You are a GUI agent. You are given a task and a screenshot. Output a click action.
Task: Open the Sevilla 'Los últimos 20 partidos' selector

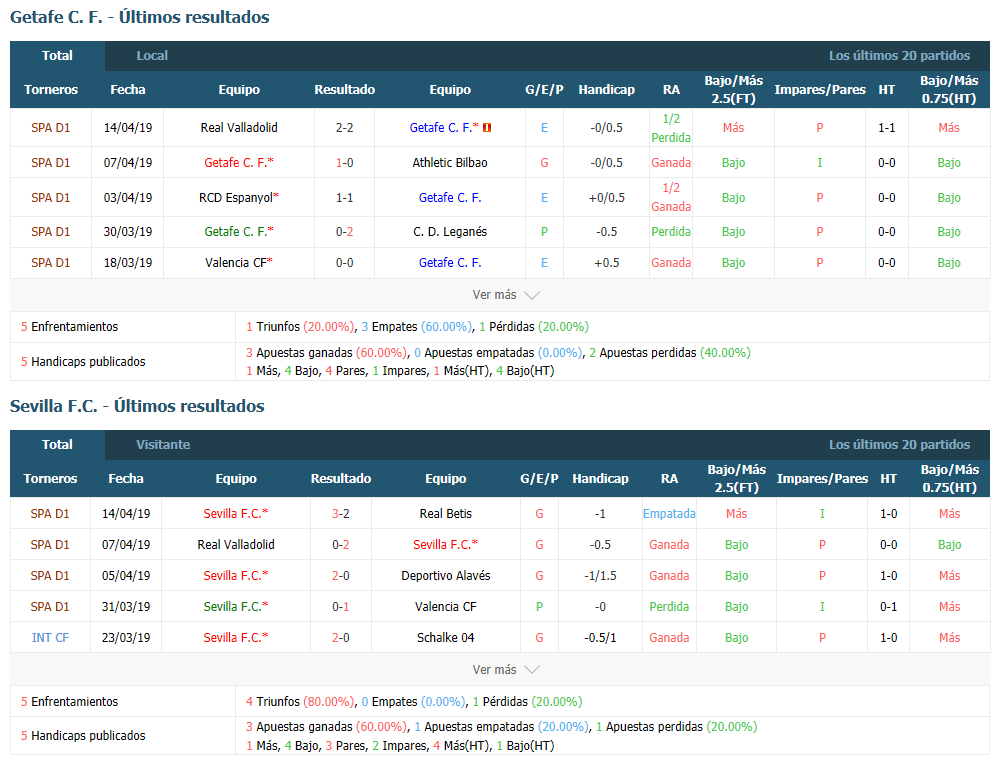click(x=899, y=444)
